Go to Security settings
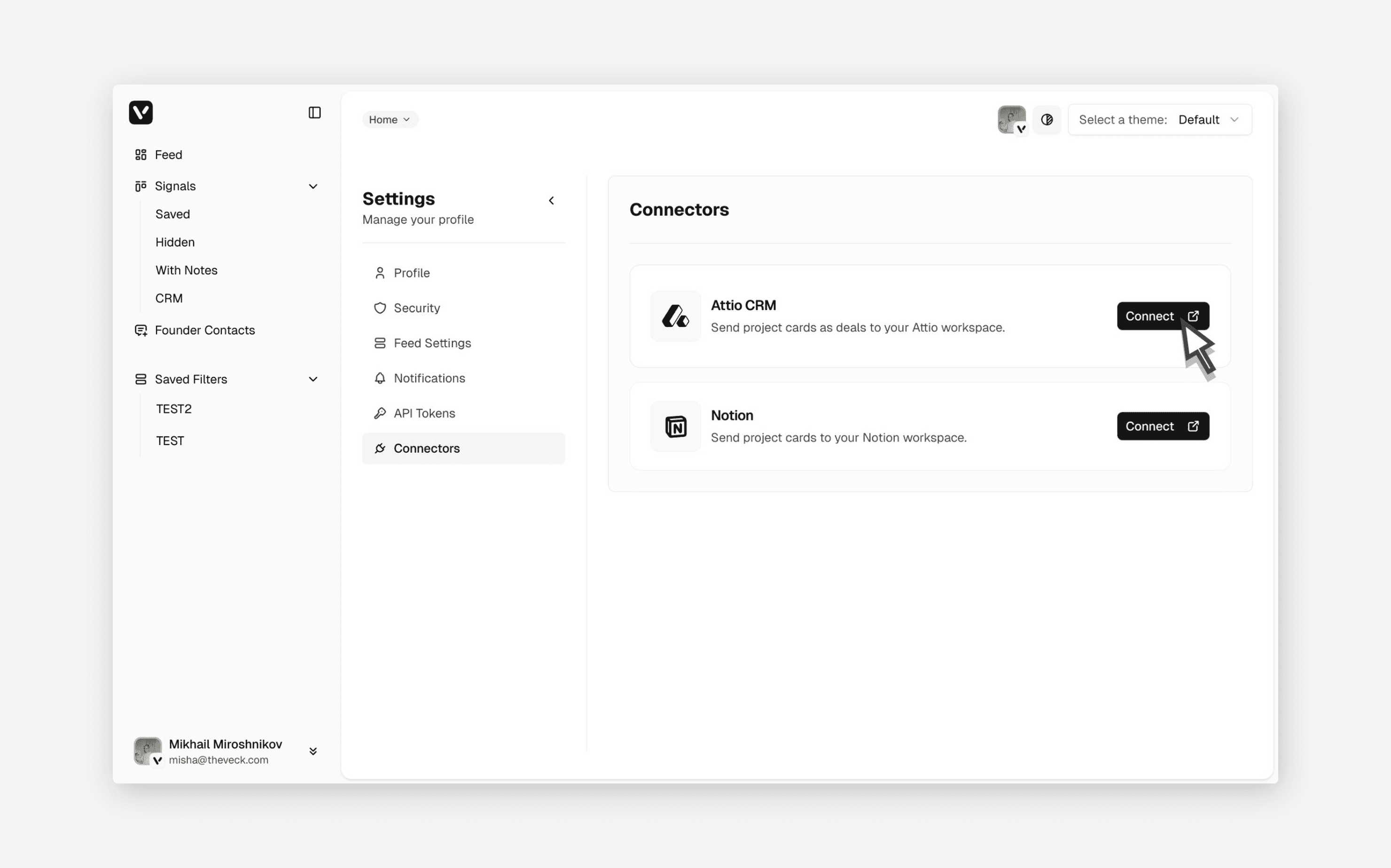 tap(416, 308)
